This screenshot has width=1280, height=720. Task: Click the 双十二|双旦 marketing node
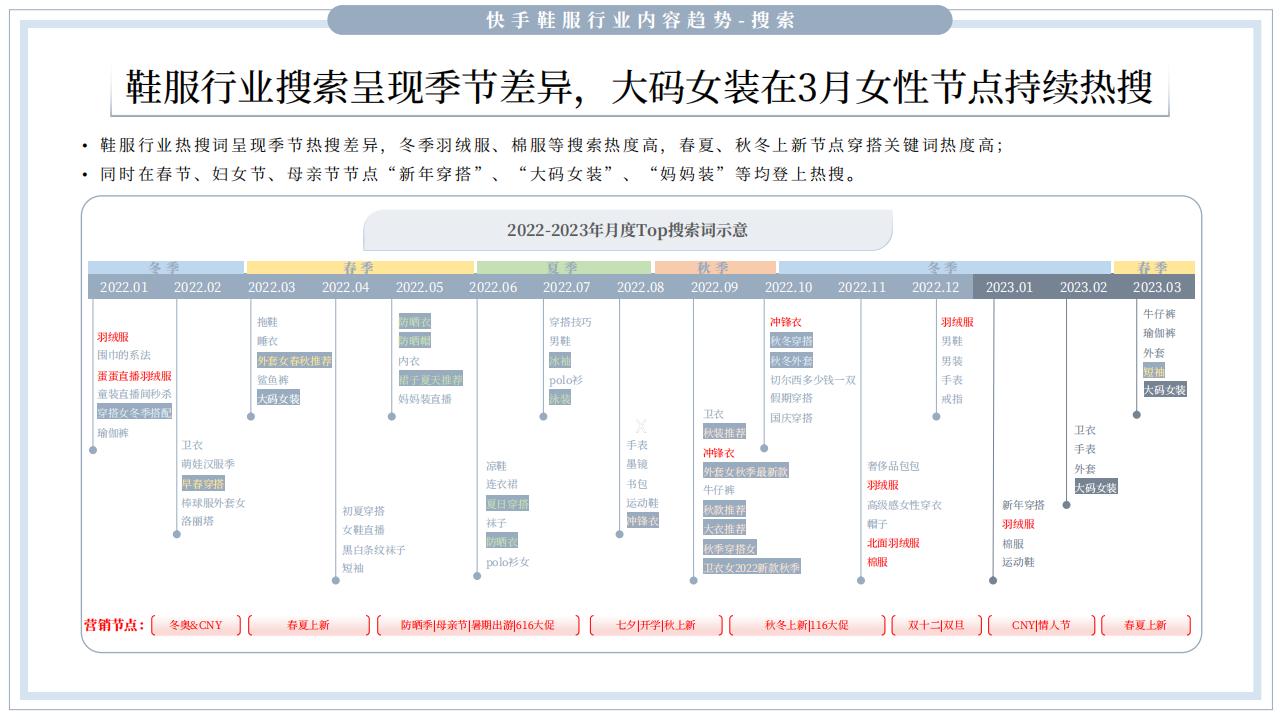click(937, 625)
